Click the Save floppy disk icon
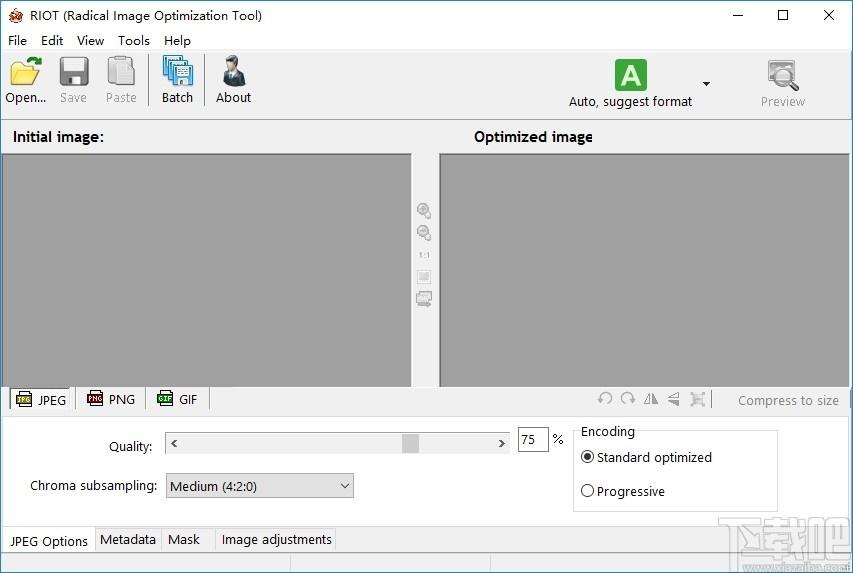Screen dimensions: 853x573 (x=73, y=72)
